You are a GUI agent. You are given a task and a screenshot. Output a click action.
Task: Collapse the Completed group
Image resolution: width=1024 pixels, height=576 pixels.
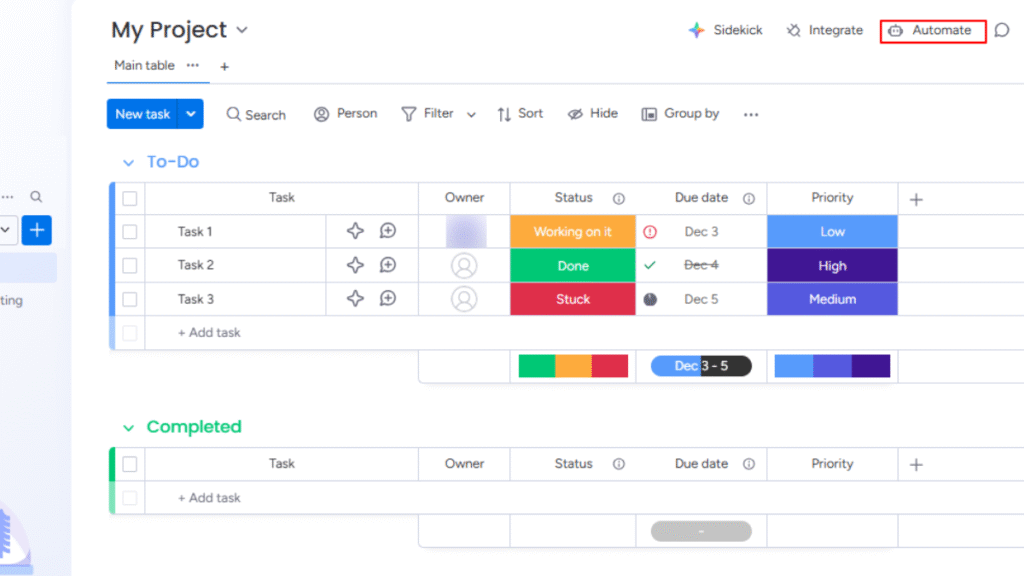[x=128, y=427]
